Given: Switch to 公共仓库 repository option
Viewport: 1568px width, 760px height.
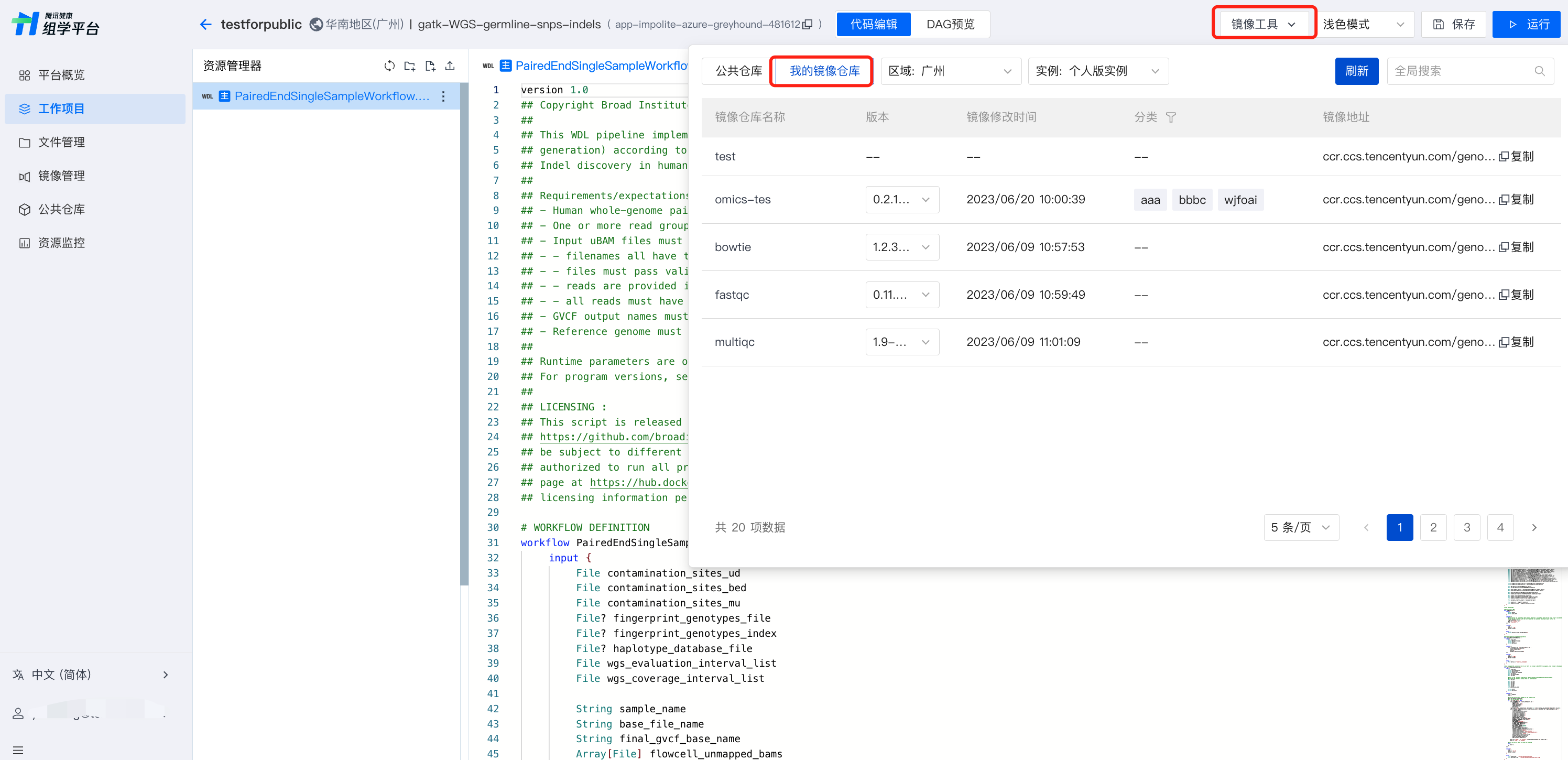Looking at the screenshot, I should pyautogui.click(x=738, y=71).
